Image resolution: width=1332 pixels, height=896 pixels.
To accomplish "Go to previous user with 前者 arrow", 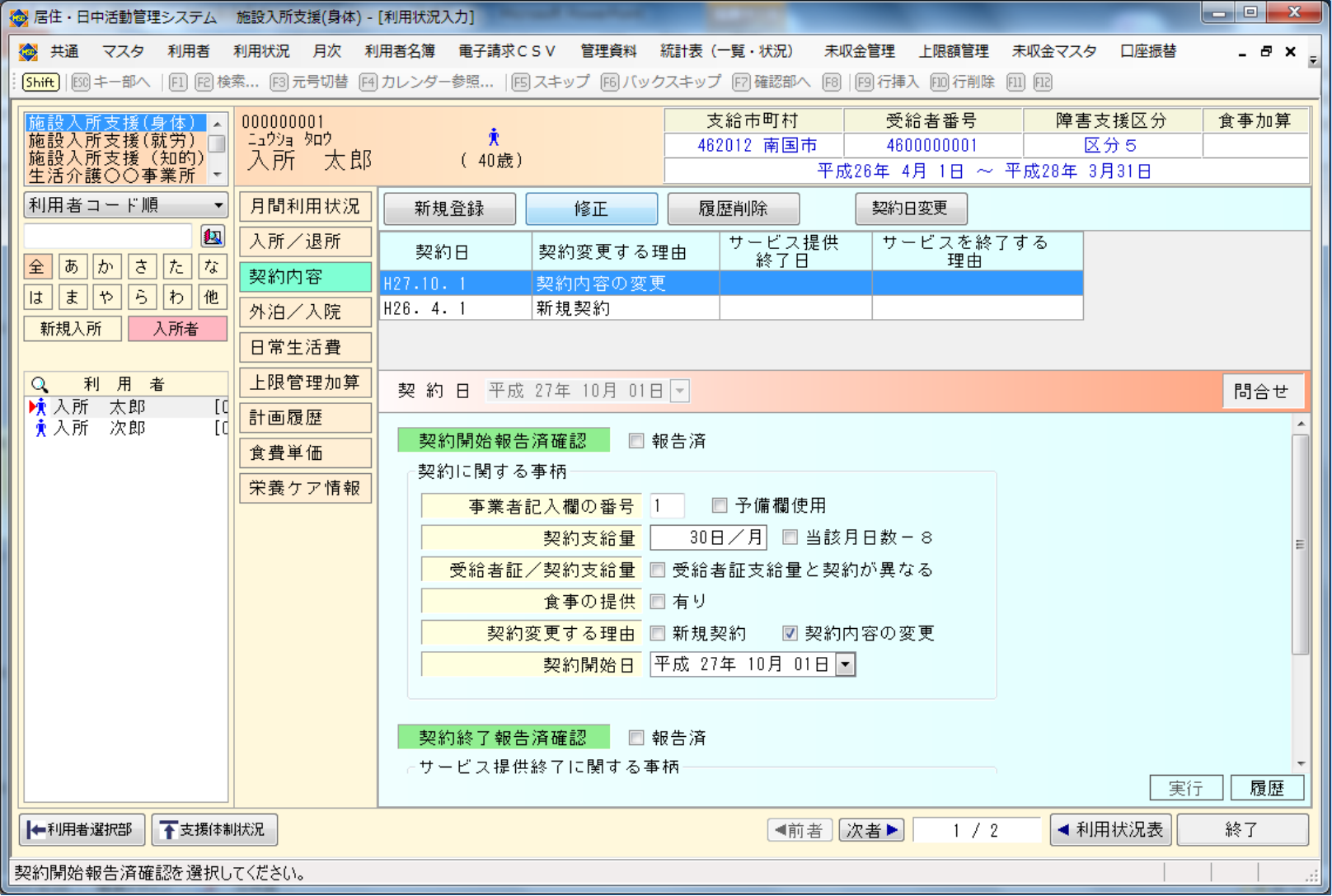I will click(799, 830).
